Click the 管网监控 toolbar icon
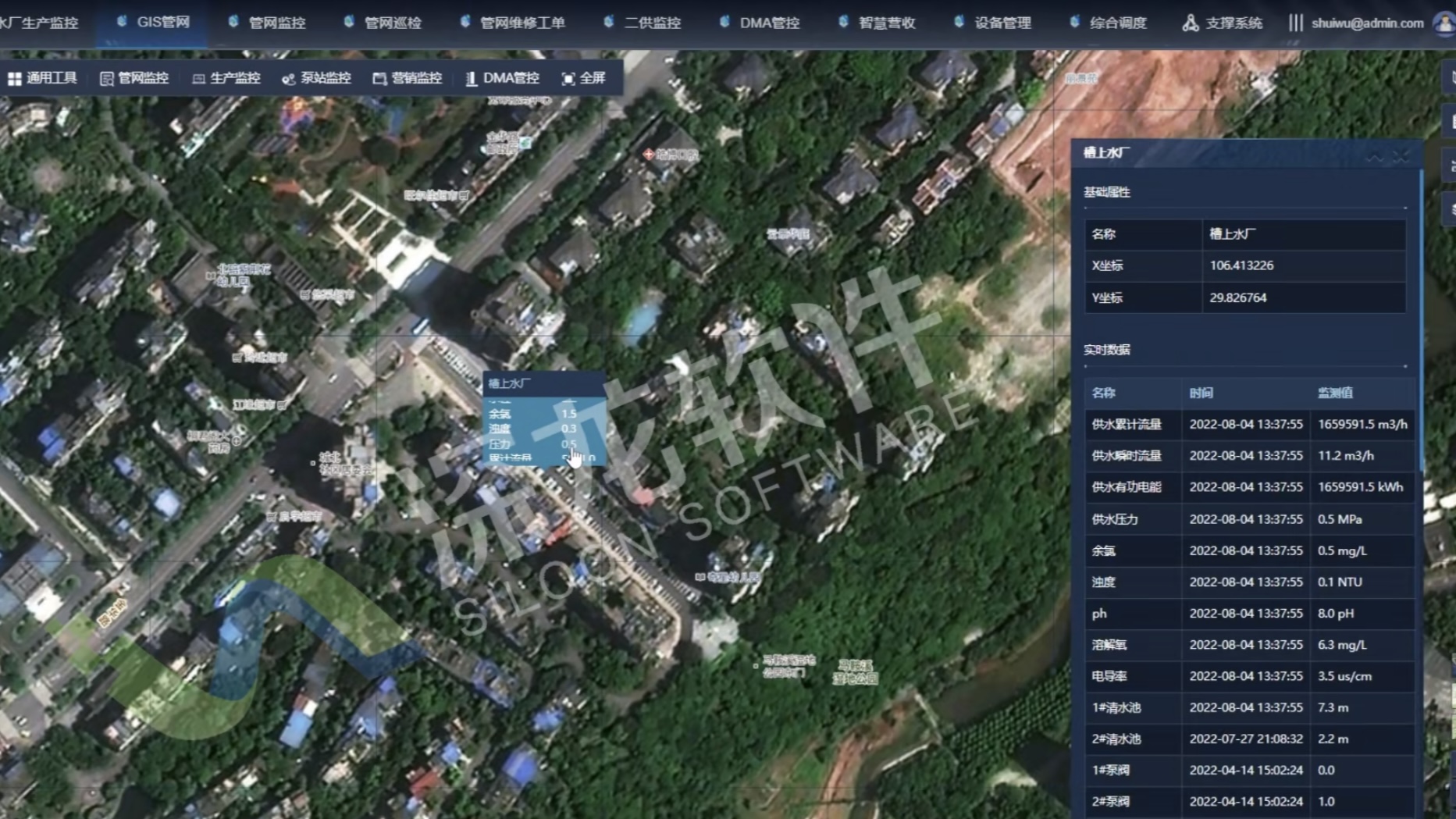 tap(107, 79)
